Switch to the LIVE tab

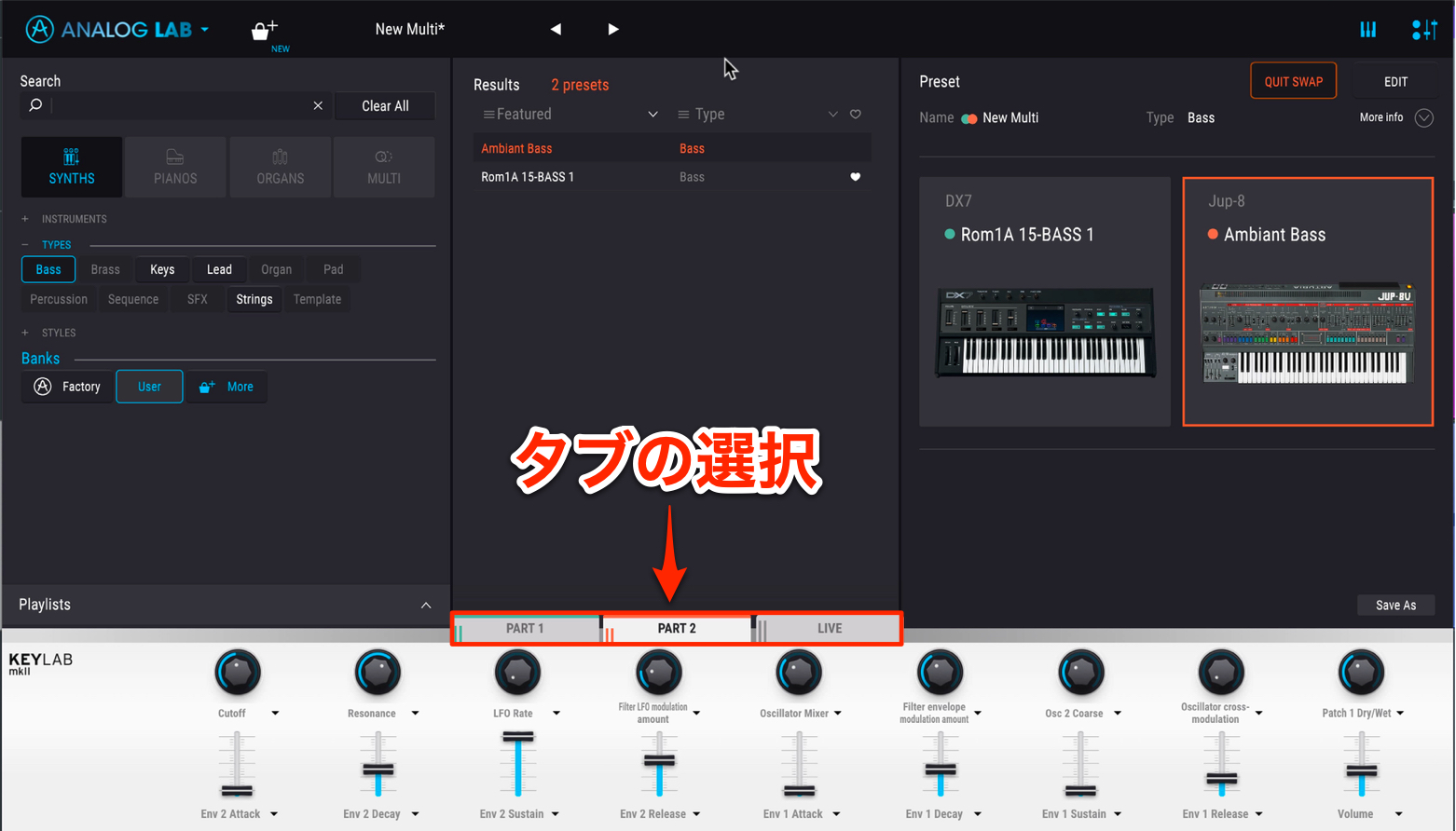(830, 629)
